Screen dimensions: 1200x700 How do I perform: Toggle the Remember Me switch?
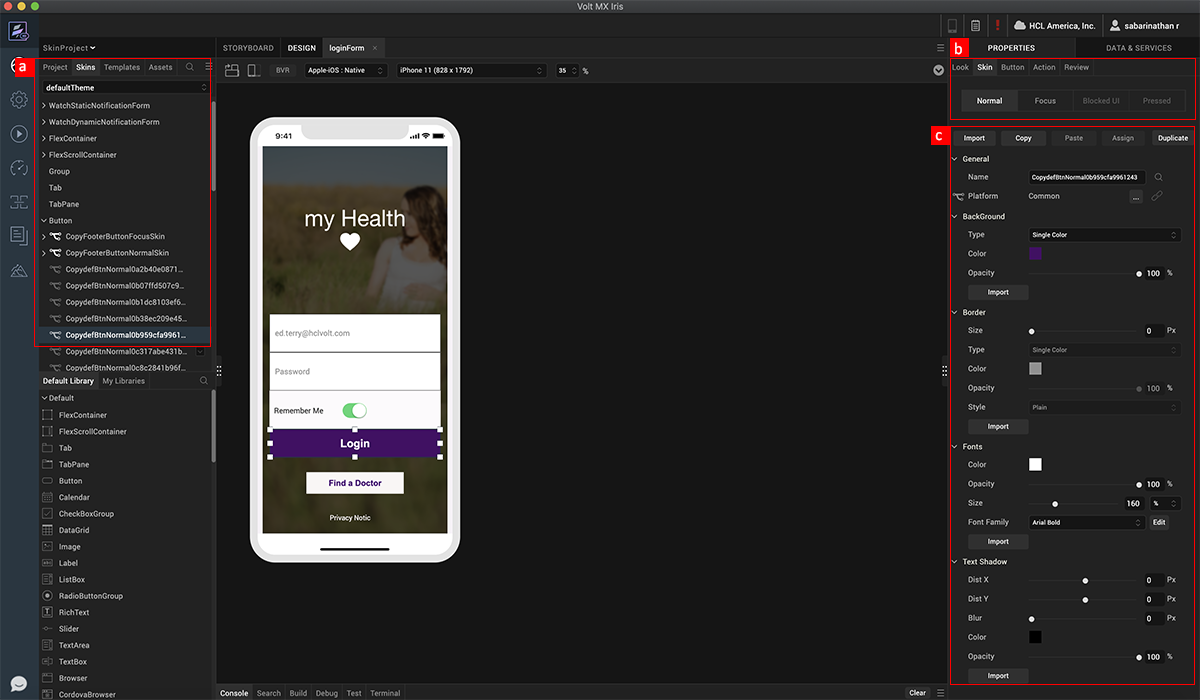click(354, 411)
